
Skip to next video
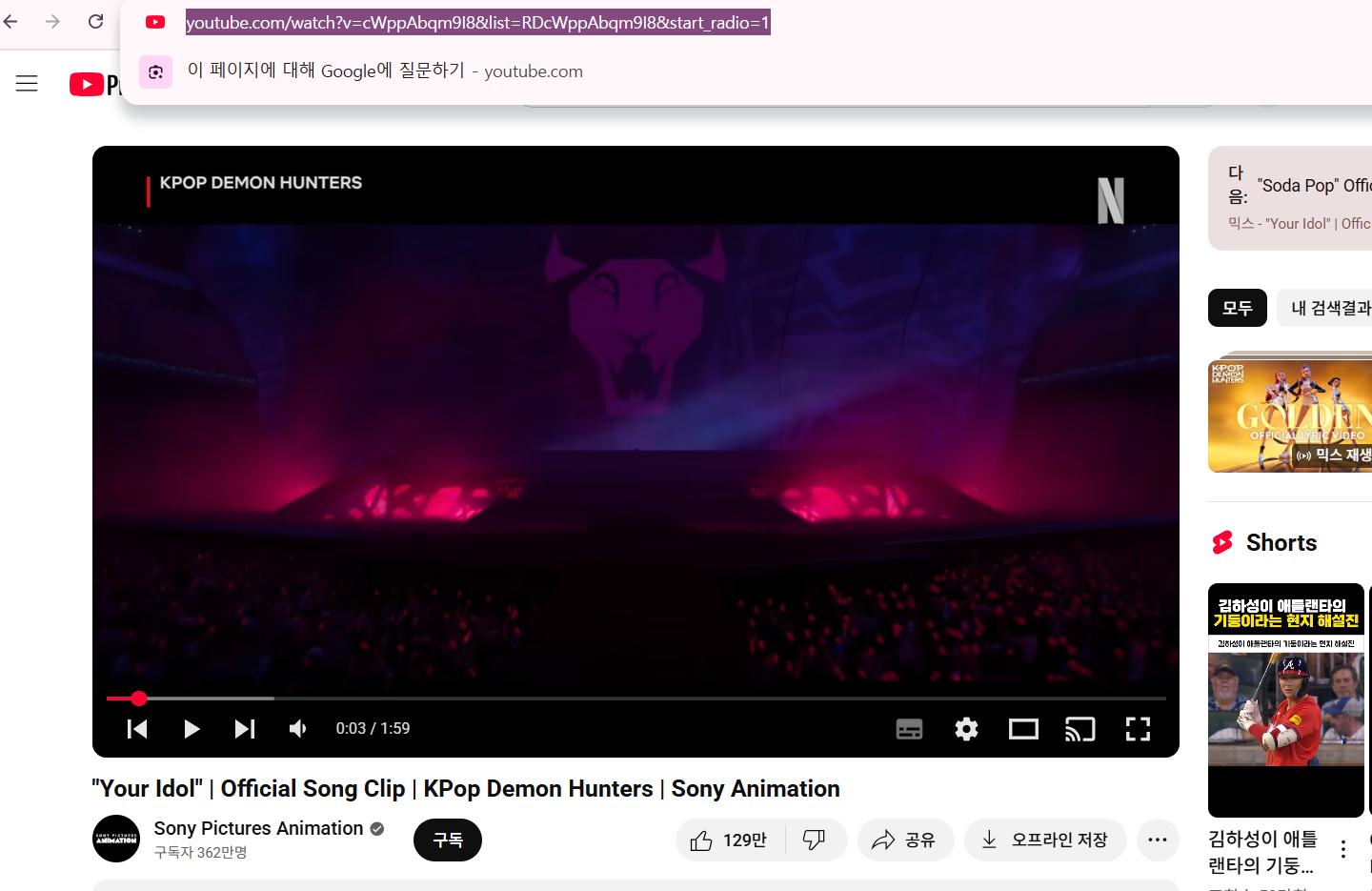click(x=245, y=729)
